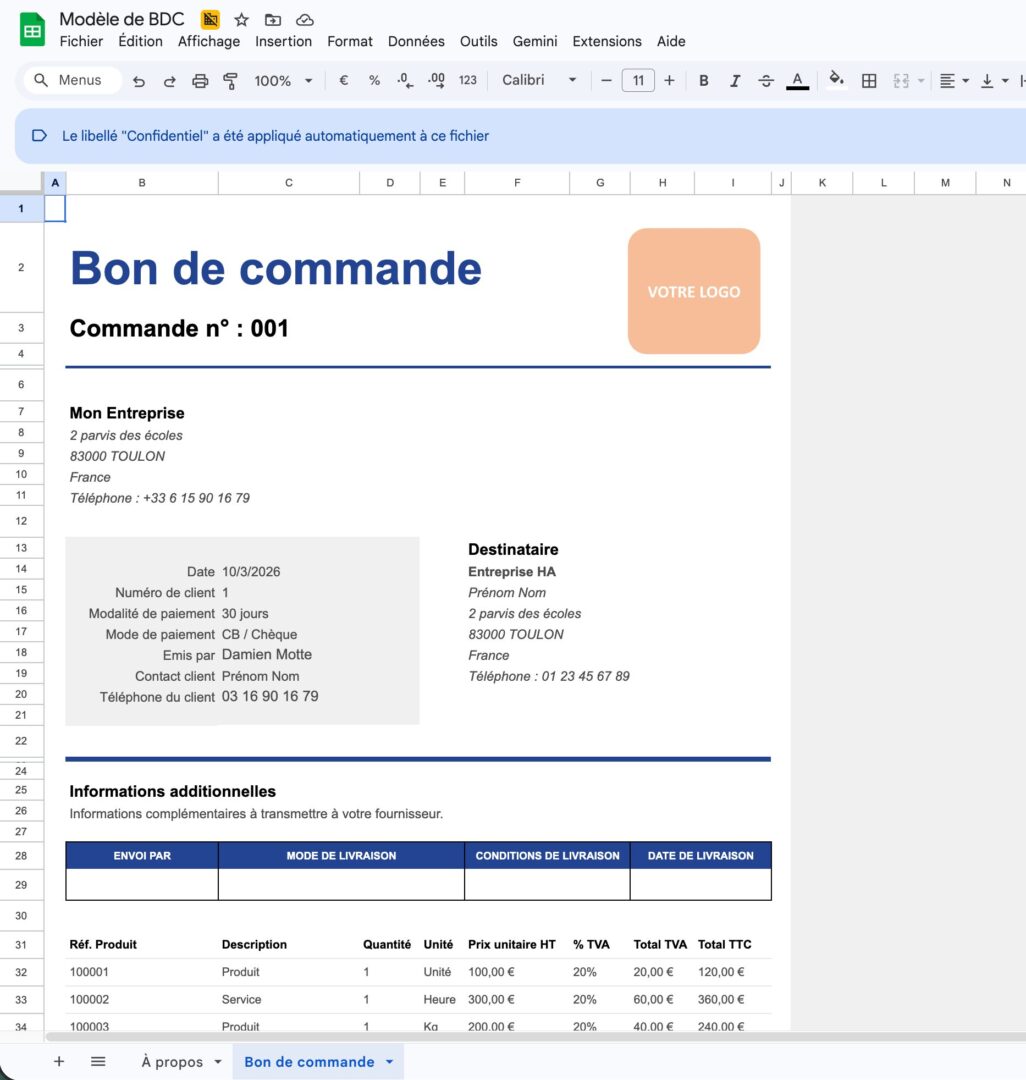Expand the merge cells dropdown arrow
The width and height of the screenshot is (1026, 1080).
click(921, 81)
